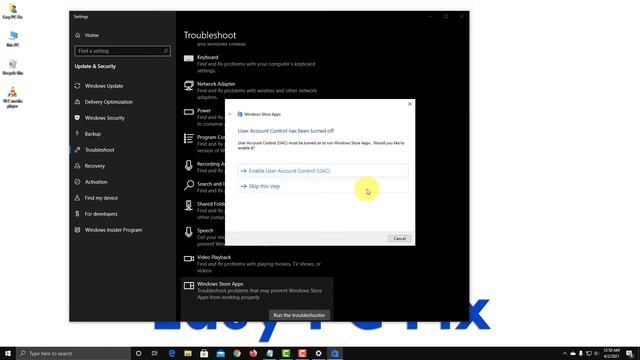This screenshot has height=360, width=640.
Task: Close the troubleshooter dialog with X
Action: (410, 104)
